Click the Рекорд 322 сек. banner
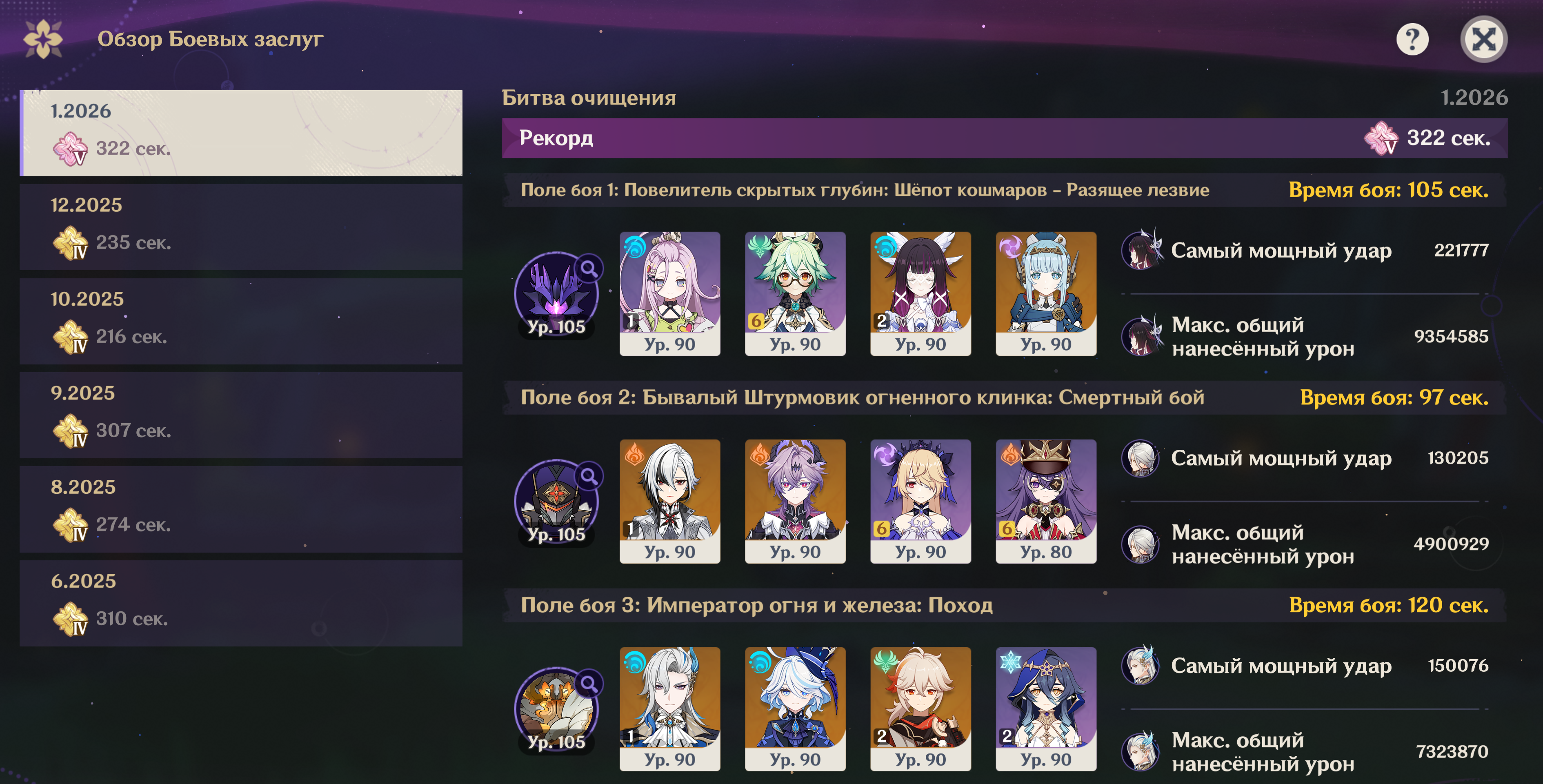The image size is (1543, 784). pos(1005,138)
